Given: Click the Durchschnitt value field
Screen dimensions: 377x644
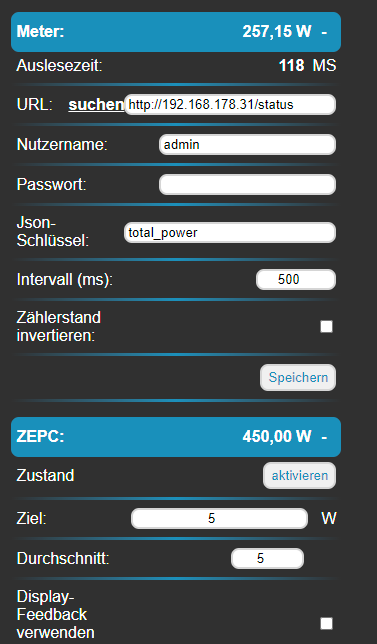Looking at the screenshot, I should [x=267, y=559].
